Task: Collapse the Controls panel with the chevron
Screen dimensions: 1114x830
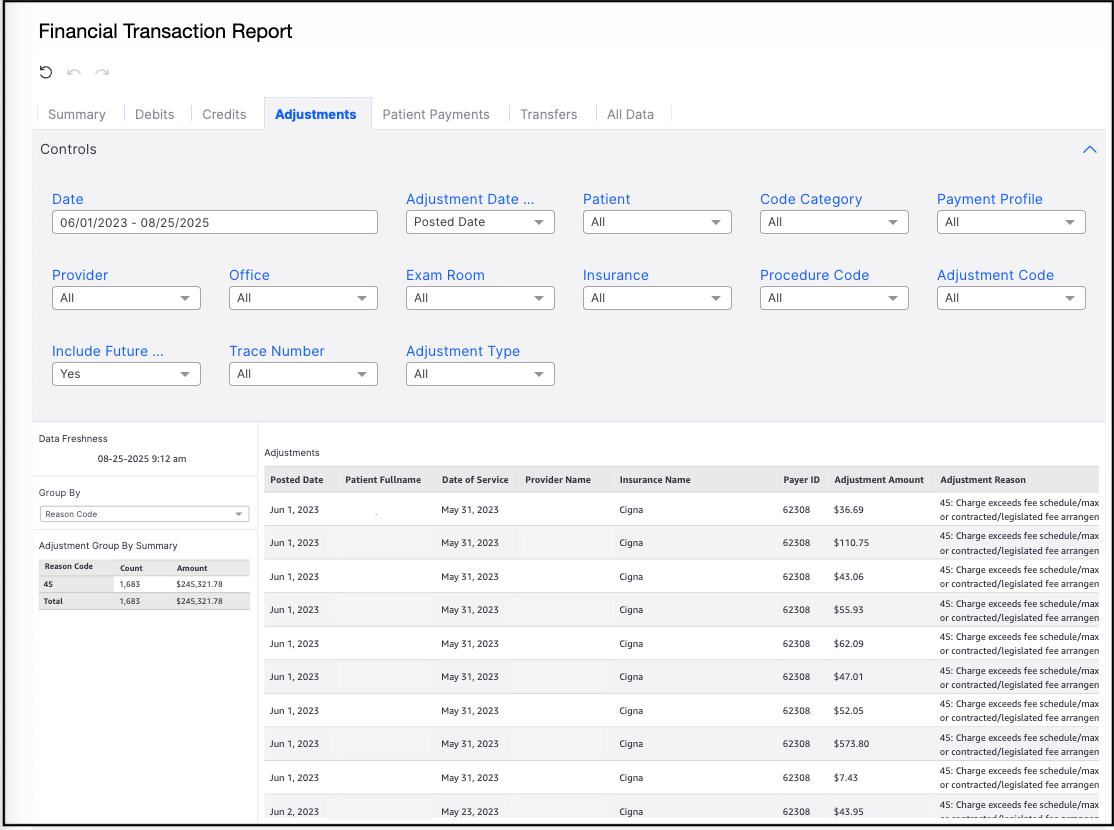Action: (x=1090, y=149)
